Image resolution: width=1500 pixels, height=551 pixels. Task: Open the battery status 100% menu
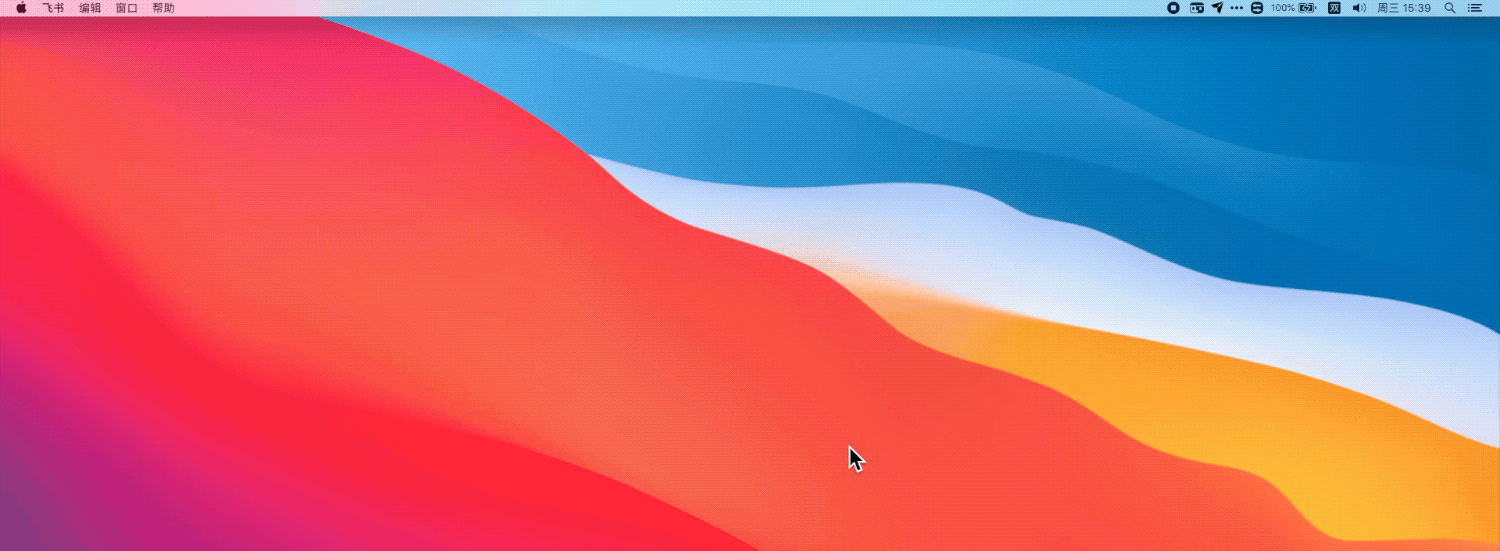(x=1293, y=8)
